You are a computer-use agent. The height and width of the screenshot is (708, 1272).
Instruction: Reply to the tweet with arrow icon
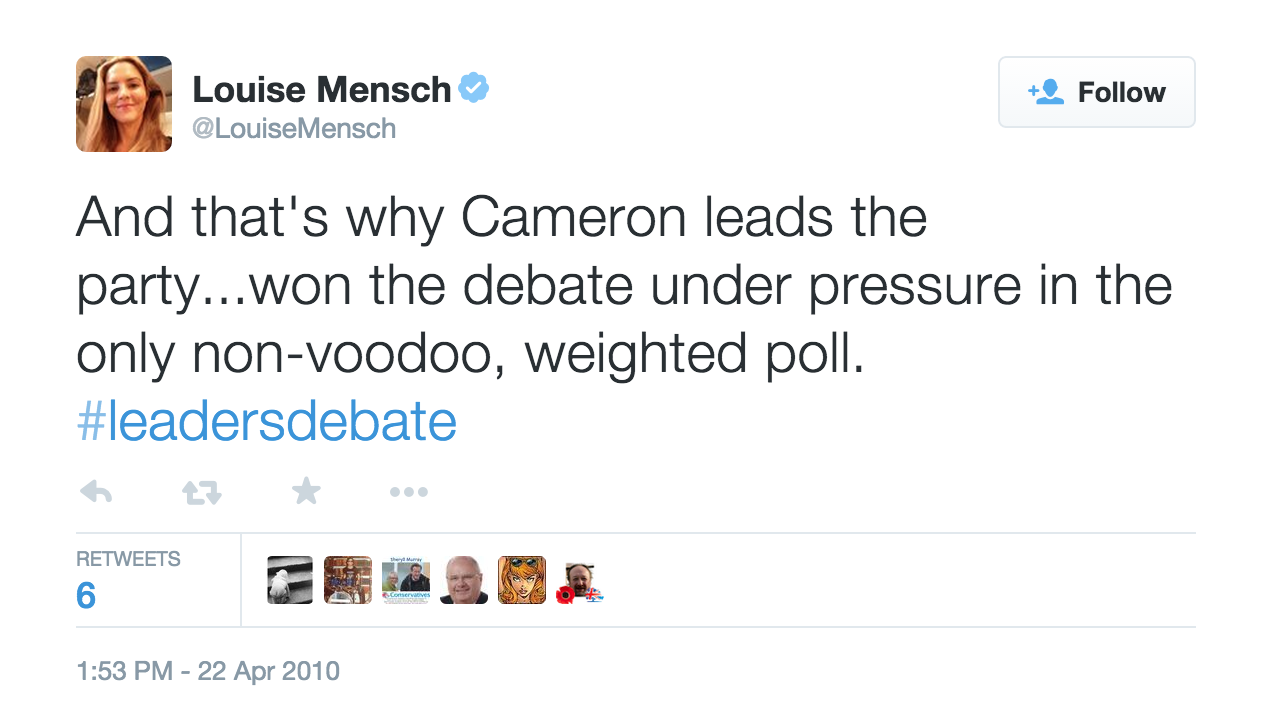(96, 491)
